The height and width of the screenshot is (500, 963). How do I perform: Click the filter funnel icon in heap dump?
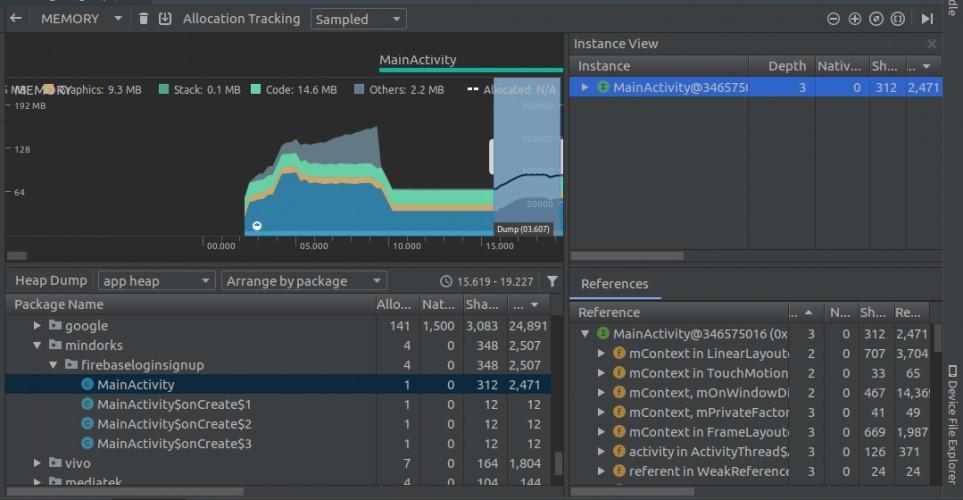tap(552, 282)
